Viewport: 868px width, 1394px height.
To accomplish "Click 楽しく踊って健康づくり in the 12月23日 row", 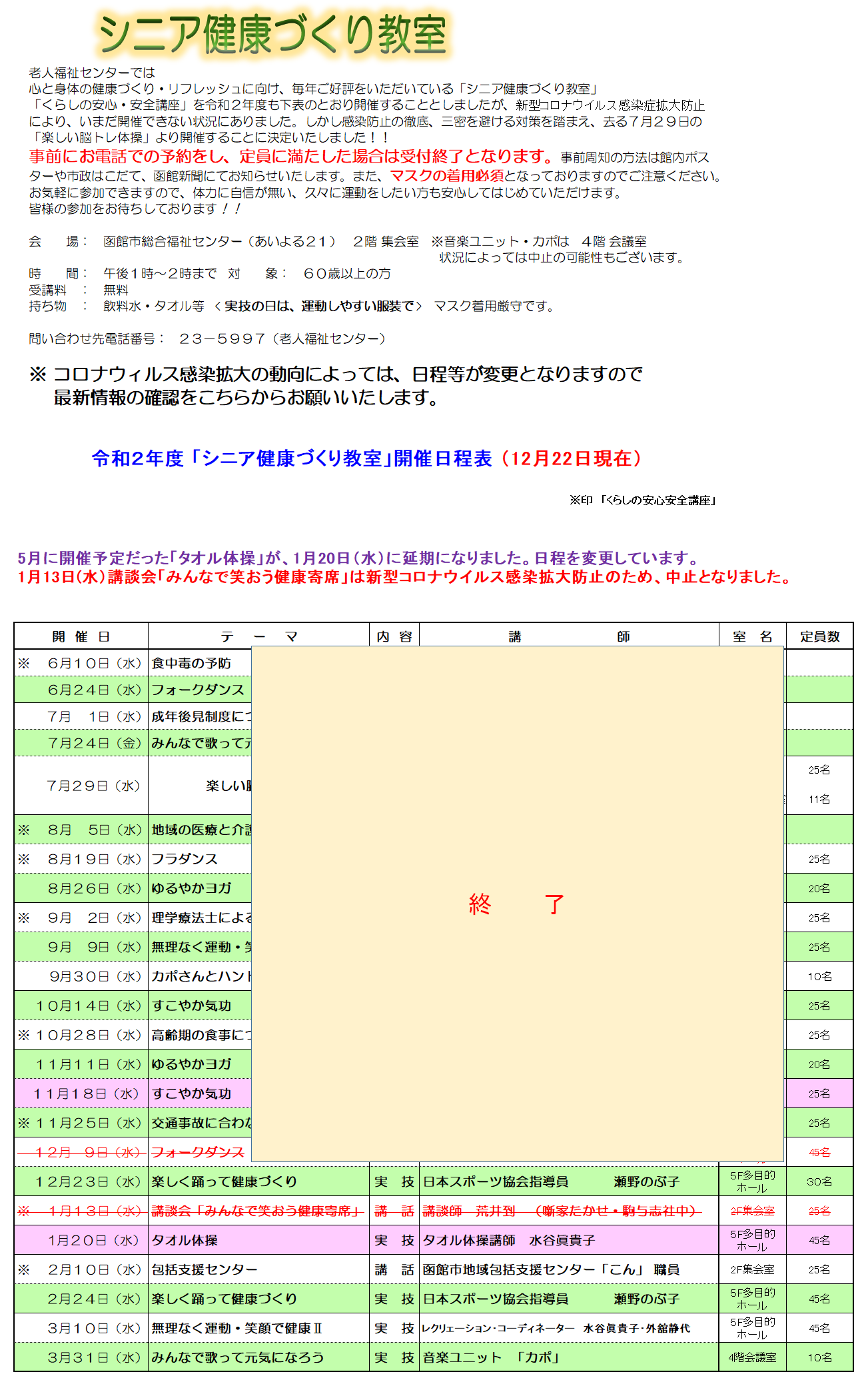I will coord(224,1182).
